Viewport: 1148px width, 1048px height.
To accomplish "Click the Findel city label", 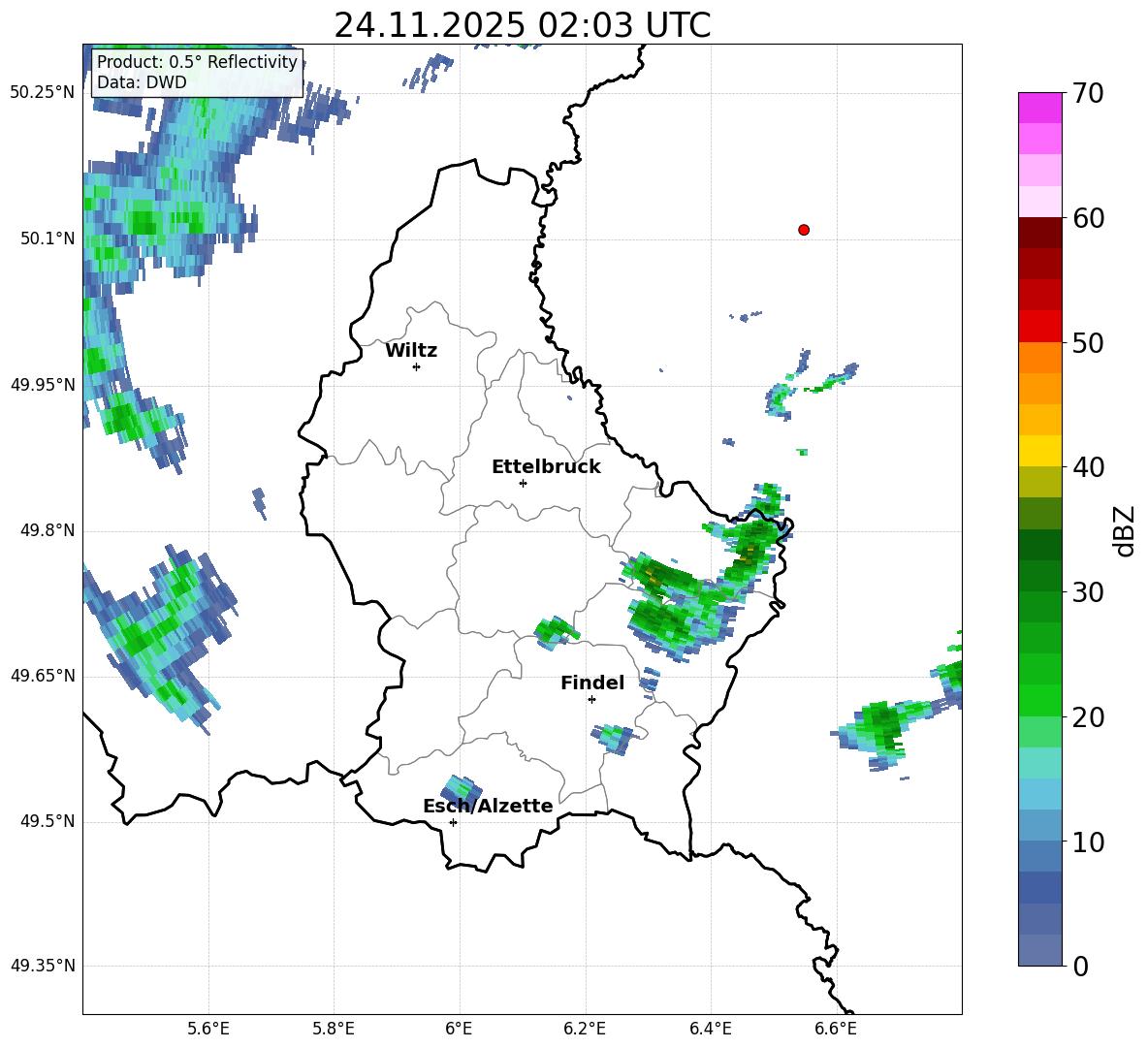I will pyautogui.click(x=592, y=683).
